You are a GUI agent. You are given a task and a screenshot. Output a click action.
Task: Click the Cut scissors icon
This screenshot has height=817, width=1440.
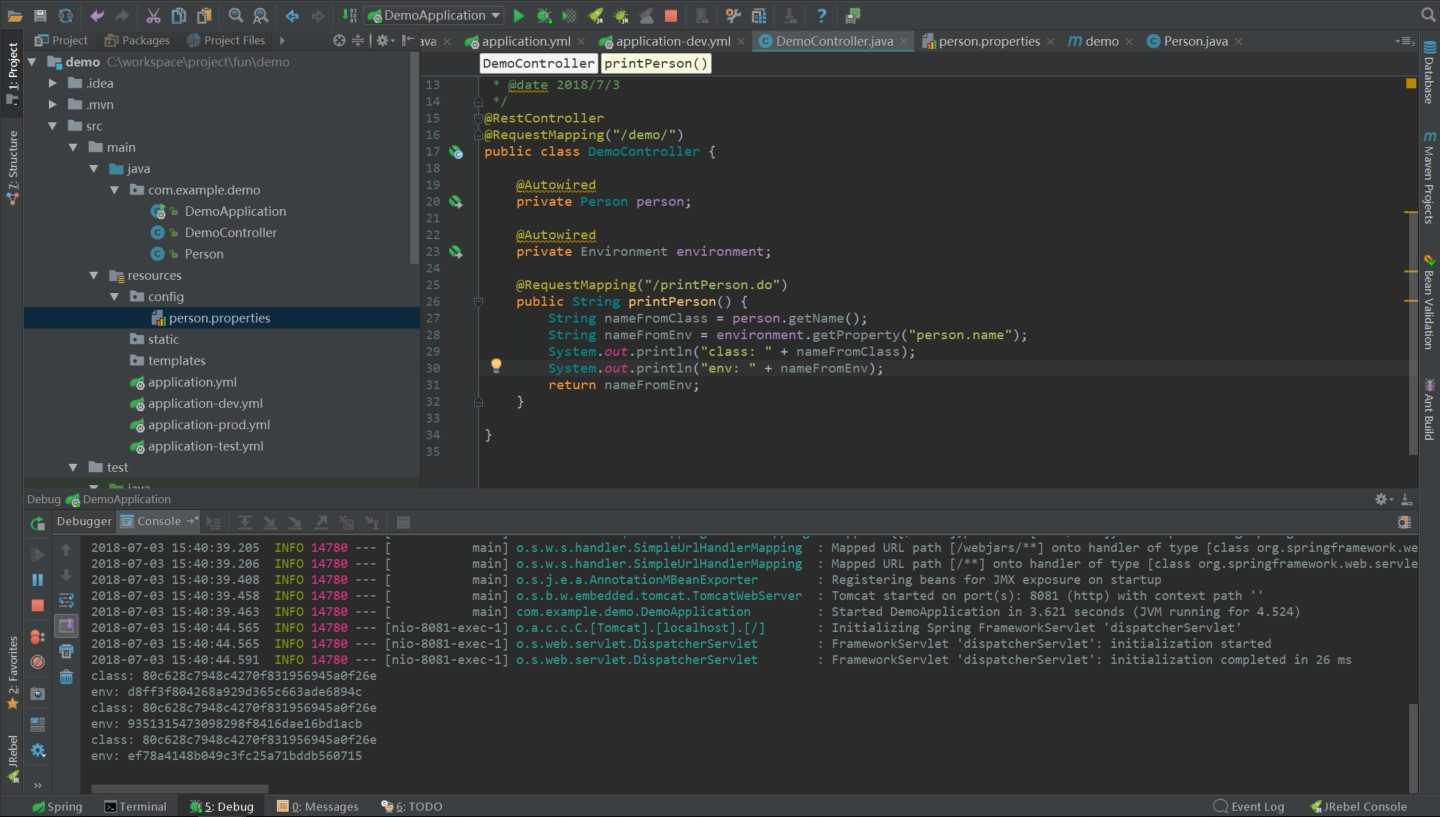coord(153,16)
